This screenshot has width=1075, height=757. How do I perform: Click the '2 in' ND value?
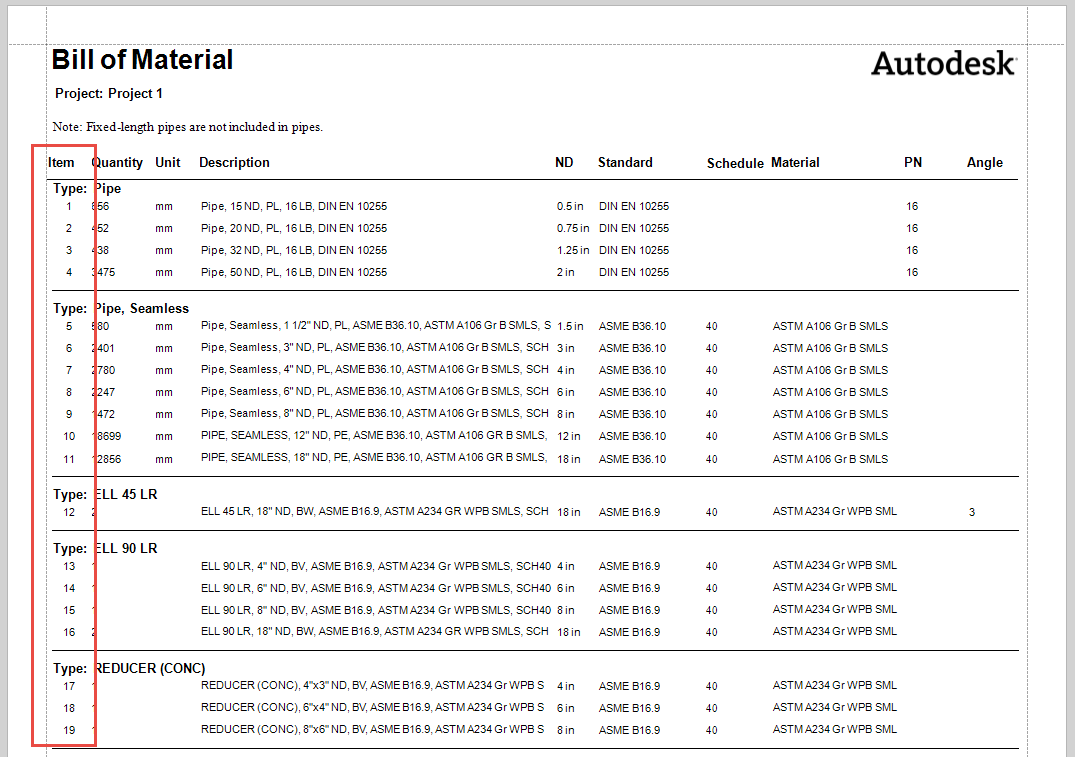pyautogui.click(x=566, y=272)
